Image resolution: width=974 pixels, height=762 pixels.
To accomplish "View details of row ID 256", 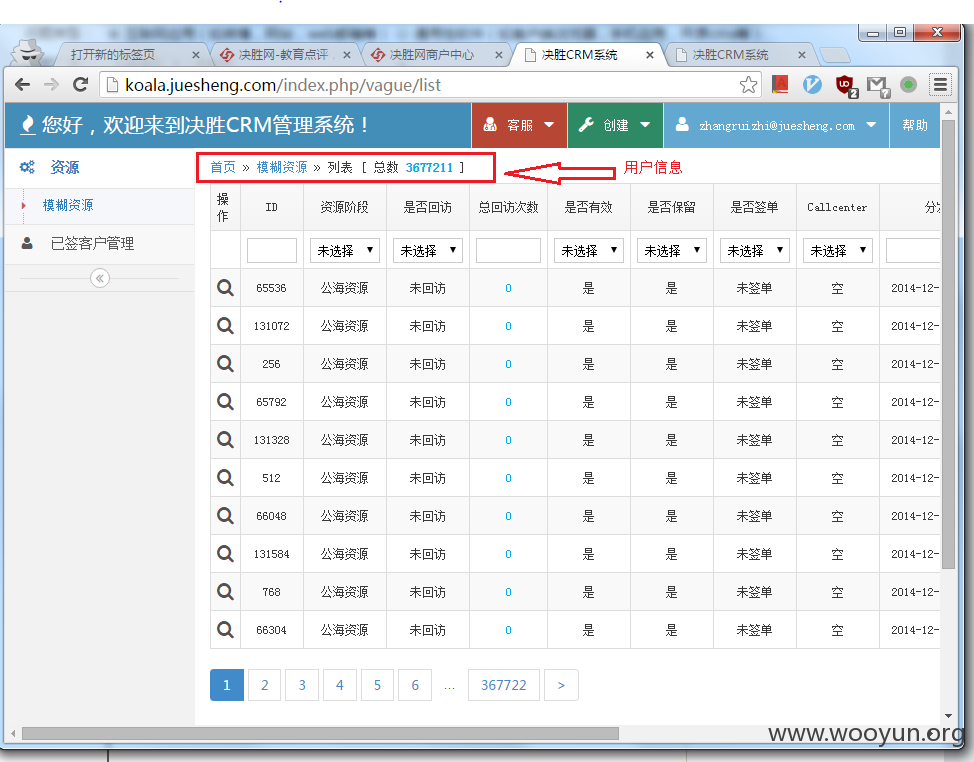I will pos(225,363).
